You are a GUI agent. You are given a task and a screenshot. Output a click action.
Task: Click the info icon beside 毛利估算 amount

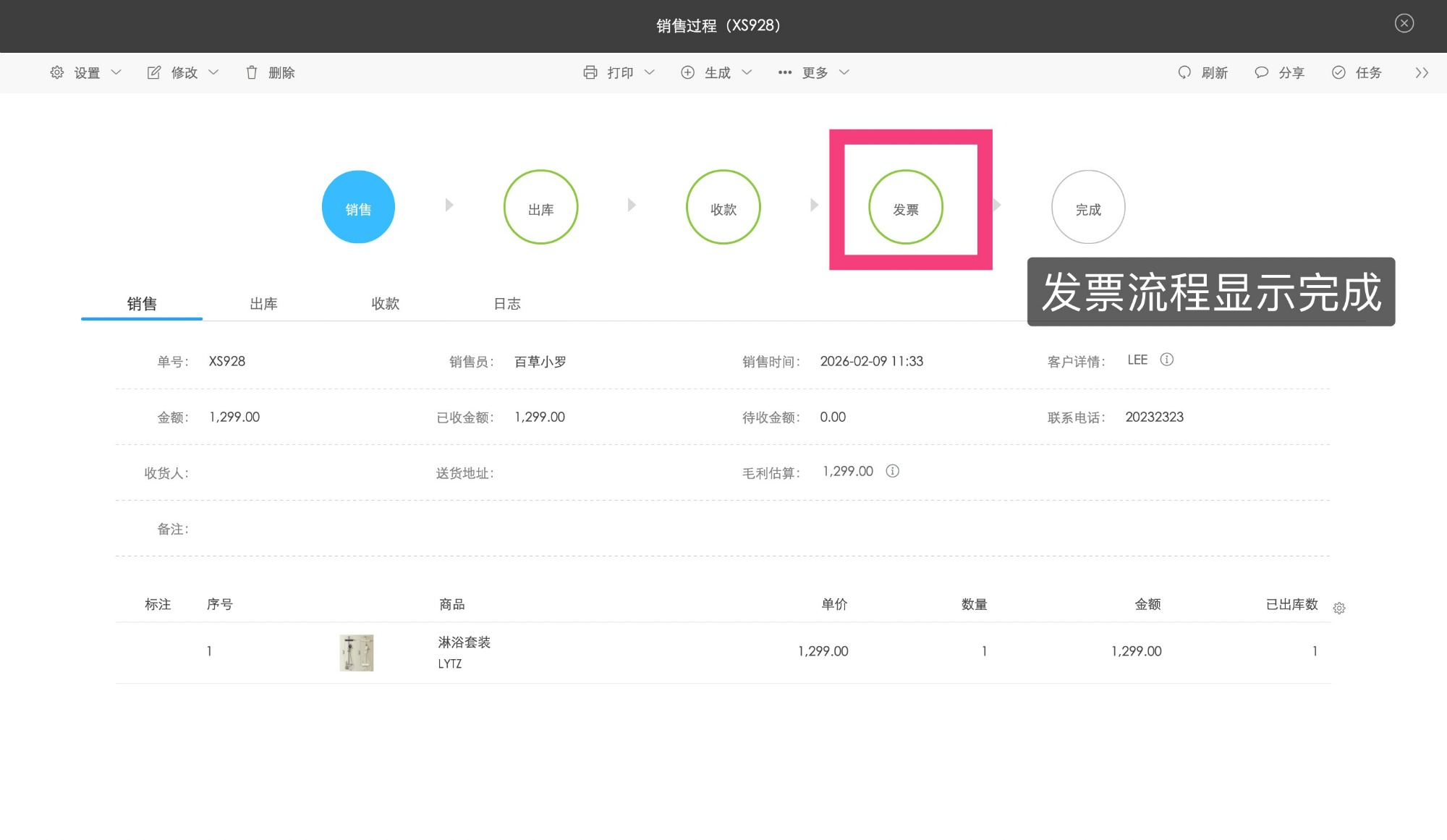(x=893, y=471)
